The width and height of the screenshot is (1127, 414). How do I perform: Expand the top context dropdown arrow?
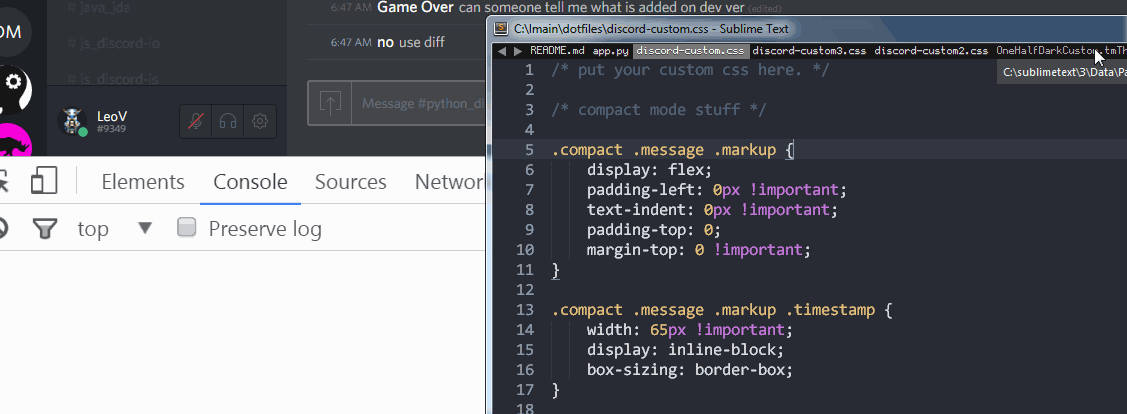click(145, 228)
